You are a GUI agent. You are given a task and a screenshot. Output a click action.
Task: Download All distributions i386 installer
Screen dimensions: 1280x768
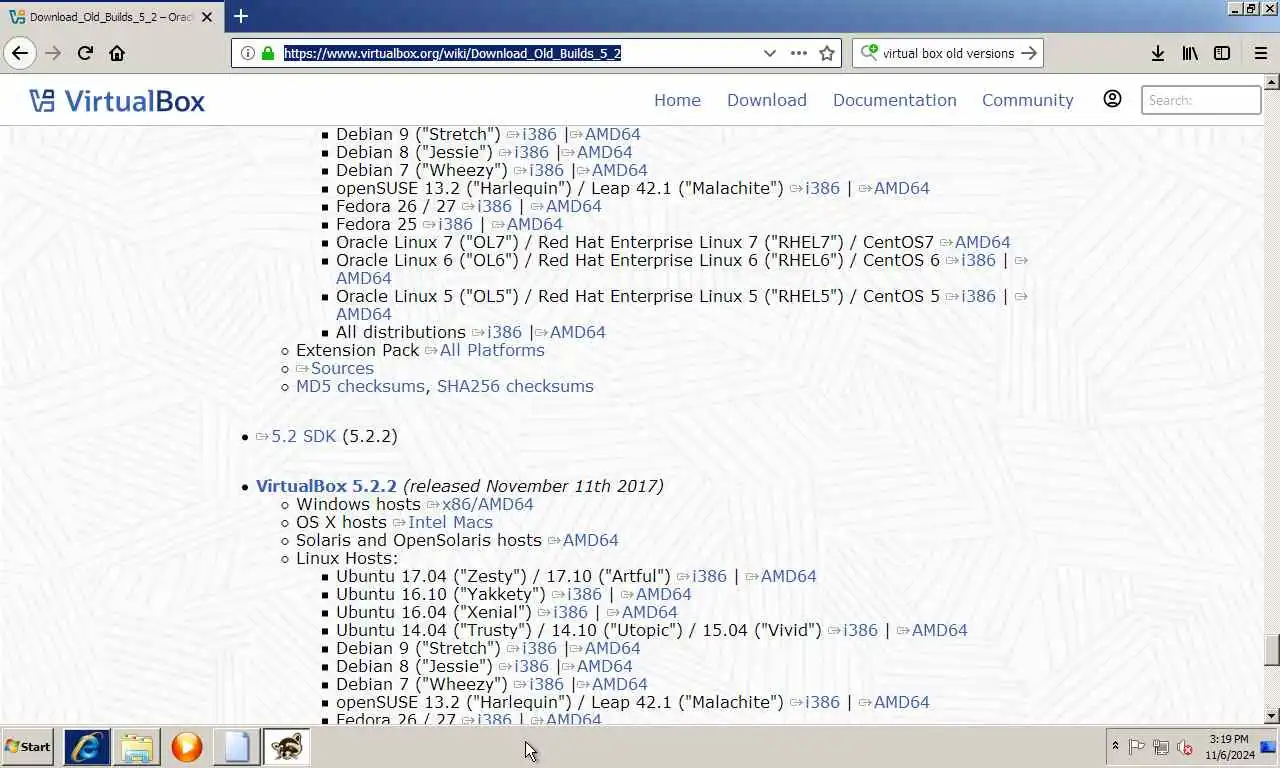coord(504,332)
